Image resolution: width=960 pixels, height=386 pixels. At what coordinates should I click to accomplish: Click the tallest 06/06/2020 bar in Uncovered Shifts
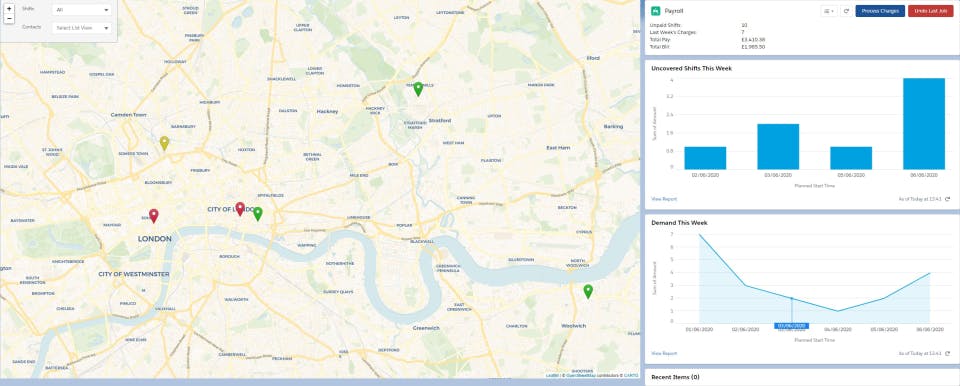[x=924, y=124]
